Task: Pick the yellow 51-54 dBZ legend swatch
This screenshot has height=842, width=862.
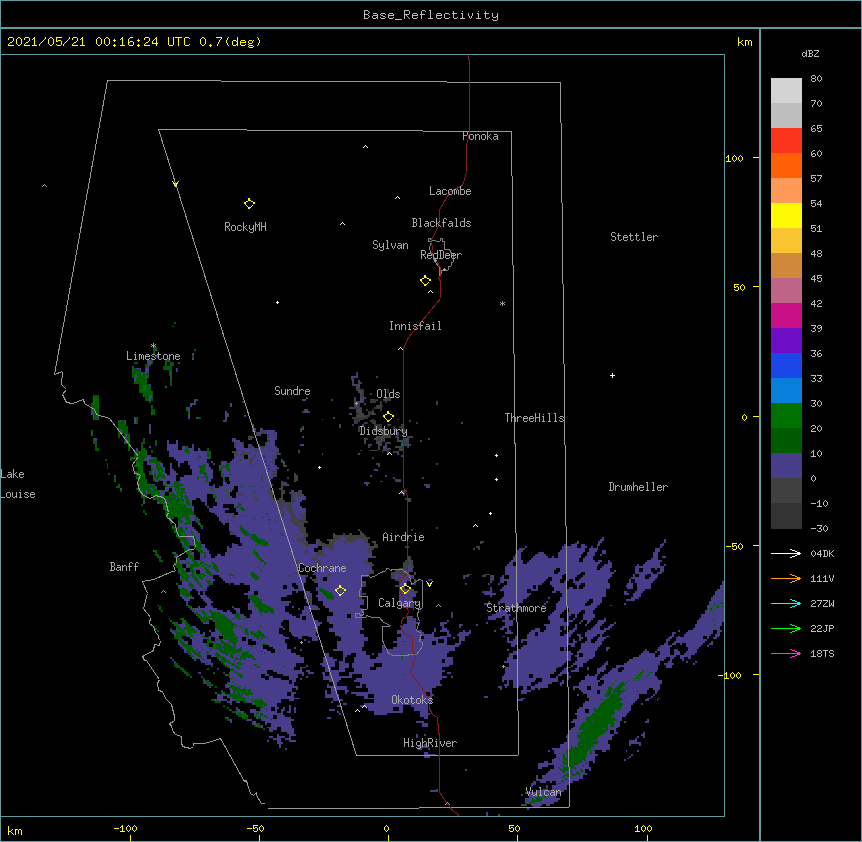Action: [x=786, y=215]
